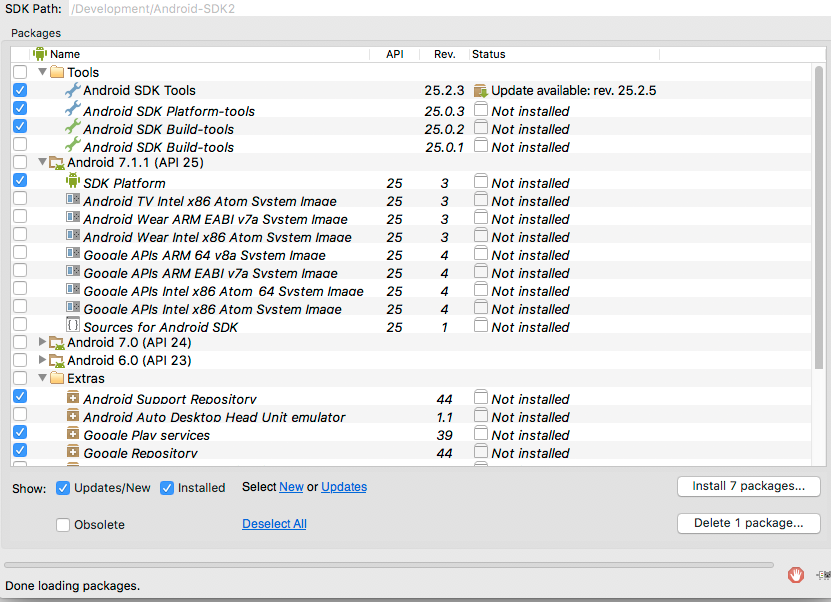831x602 pixels.
Task: Check the Android 7.0 (API 24) group checkbox
Action: [20, 342]
